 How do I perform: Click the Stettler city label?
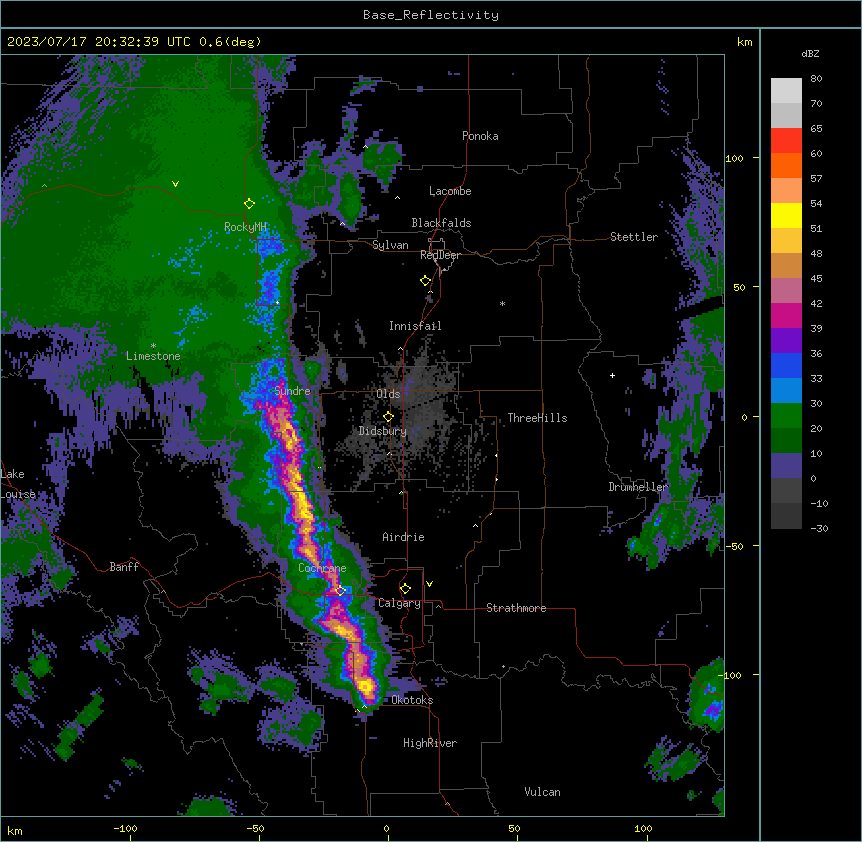point(634,237)
